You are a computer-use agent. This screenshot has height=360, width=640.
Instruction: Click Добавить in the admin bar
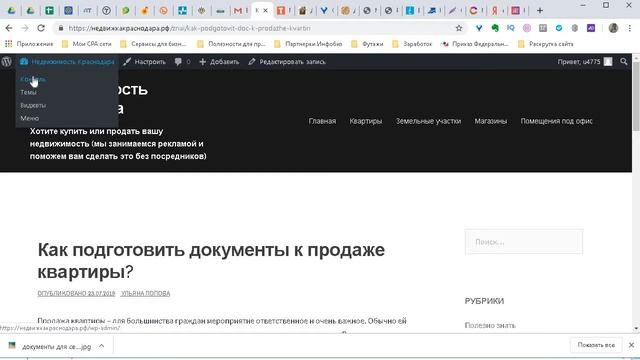coord(219,62)
